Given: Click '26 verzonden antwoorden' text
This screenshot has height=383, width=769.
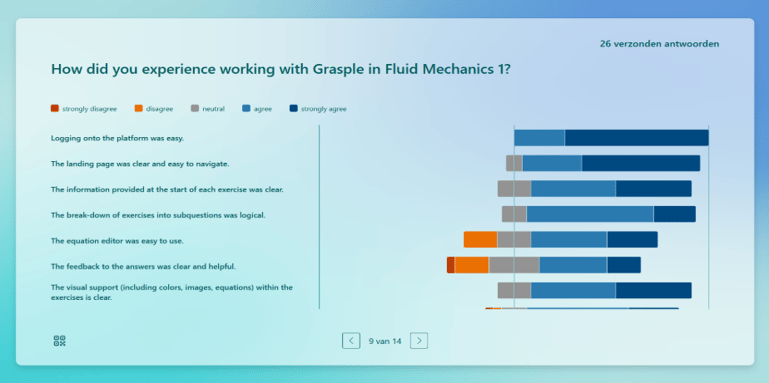Looking at the screenshot, I should pyautogui.click(x=659, y=44).
